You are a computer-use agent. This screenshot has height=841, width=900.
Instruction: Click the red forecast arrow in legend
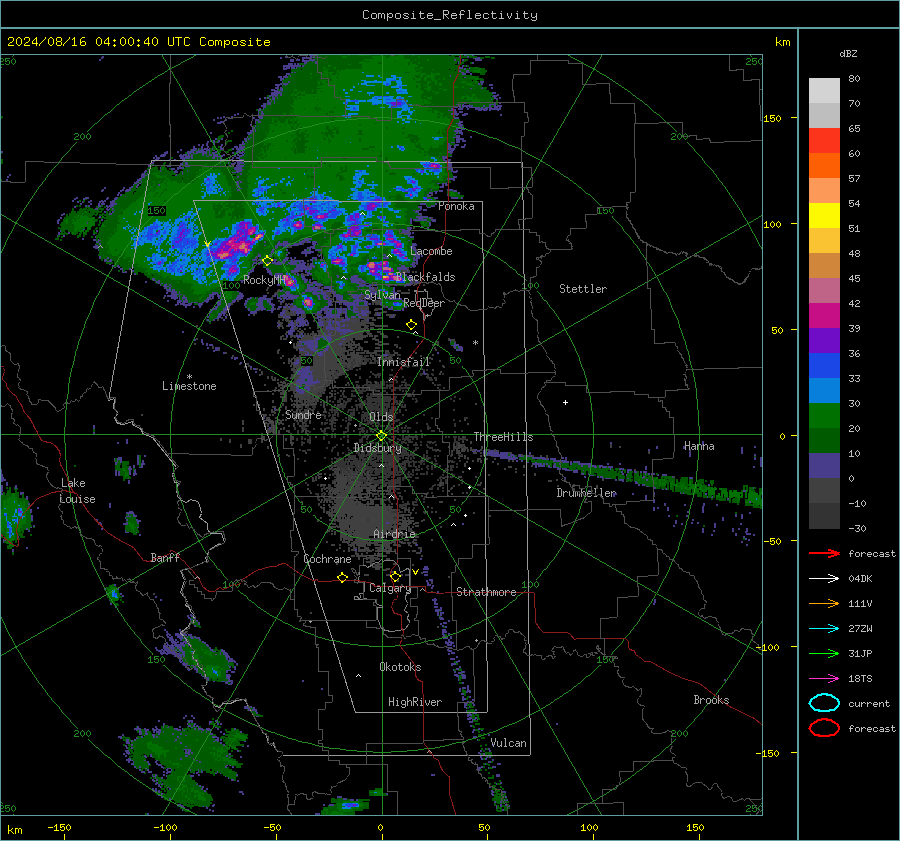click(824, 553)
